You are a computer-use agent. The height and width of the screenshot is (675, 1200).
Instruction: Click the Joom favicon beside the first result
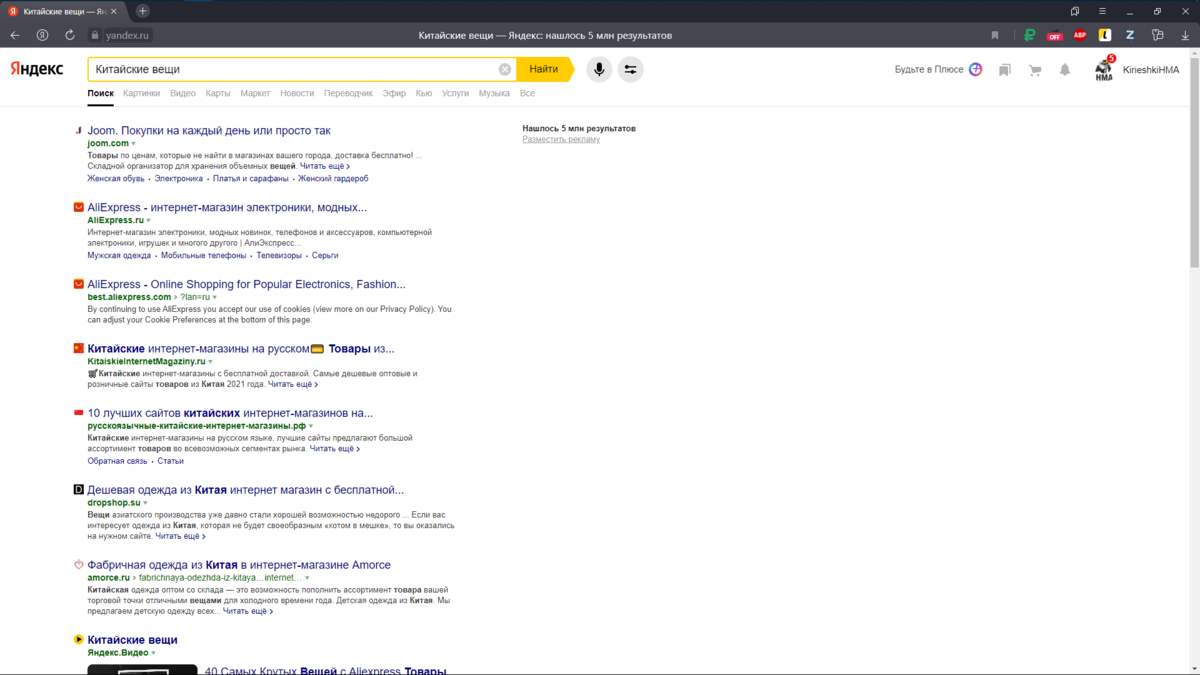[x=78, y=130]
